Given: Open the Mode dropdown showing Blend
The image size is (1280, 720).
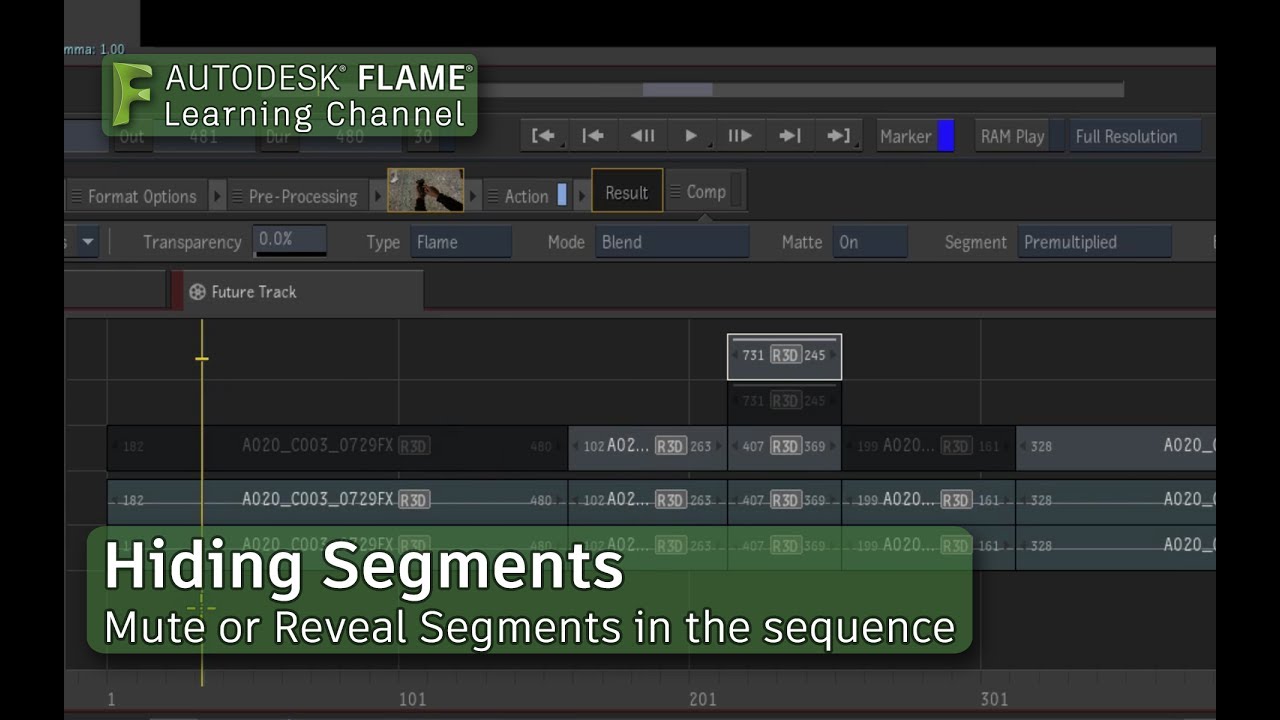Looking at the screenshot, I should [x=672, y=242].
